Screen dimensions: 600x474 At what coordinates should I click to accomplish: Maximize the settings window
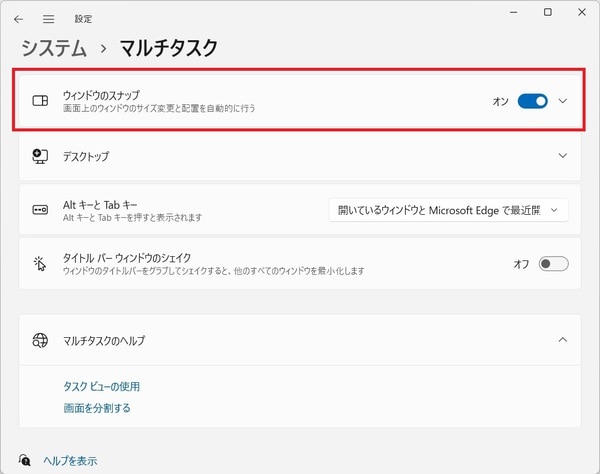[548, 12]
